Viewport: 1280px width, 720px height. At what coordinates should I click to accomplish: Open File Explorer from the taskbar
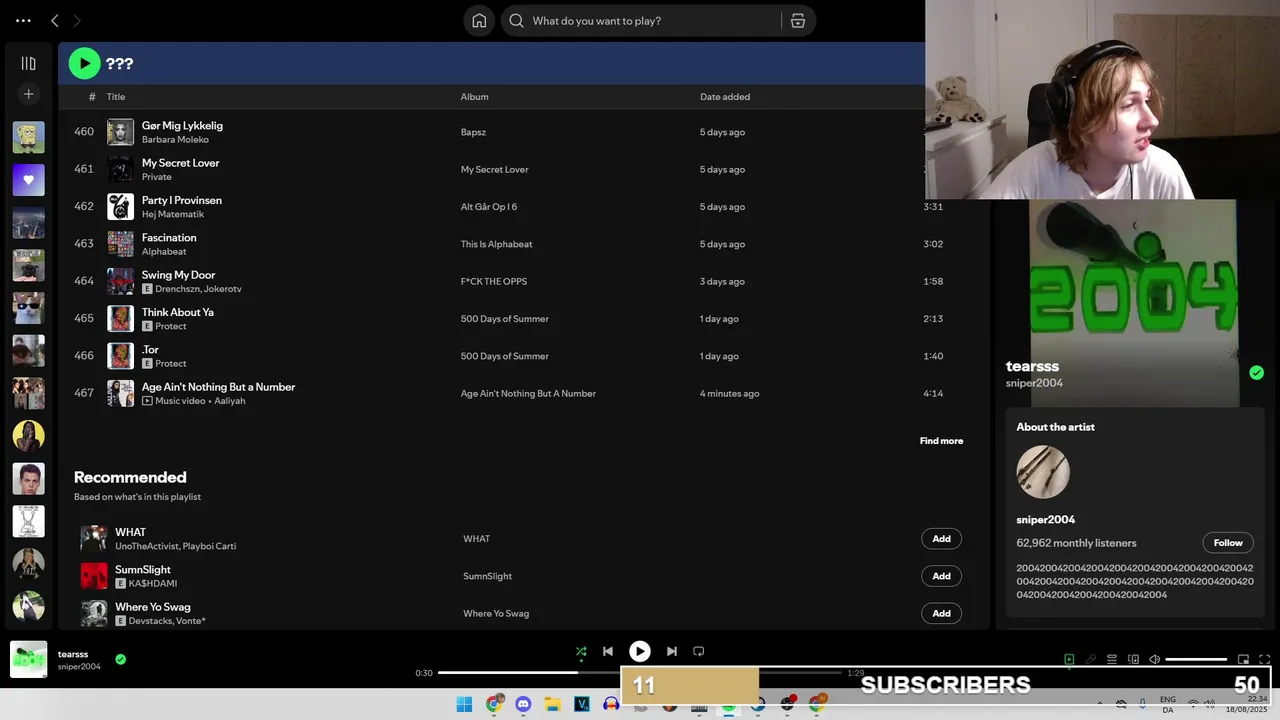point(552,704)
